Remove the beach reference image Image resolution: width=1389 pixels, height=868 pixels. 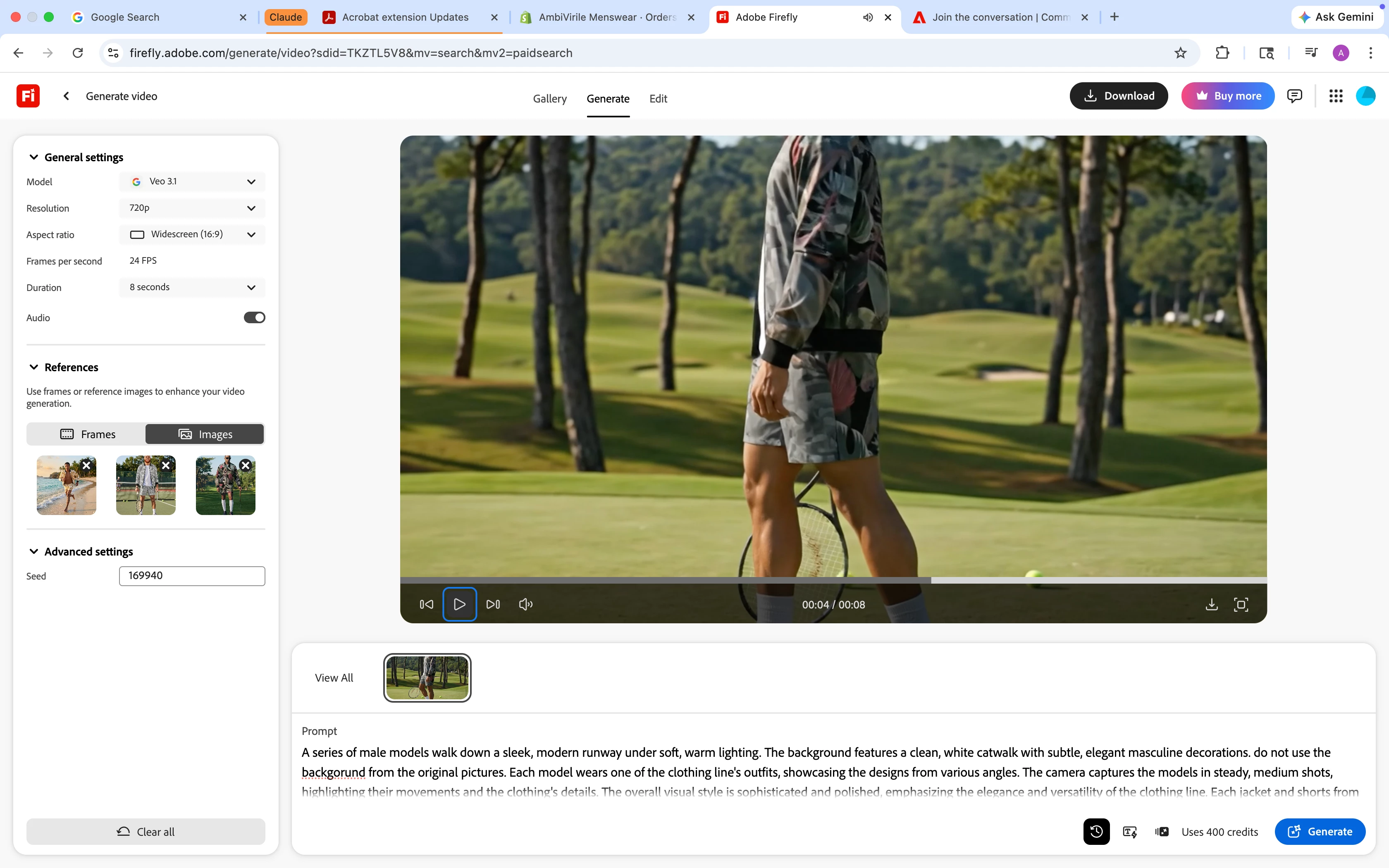click(87, 465)
